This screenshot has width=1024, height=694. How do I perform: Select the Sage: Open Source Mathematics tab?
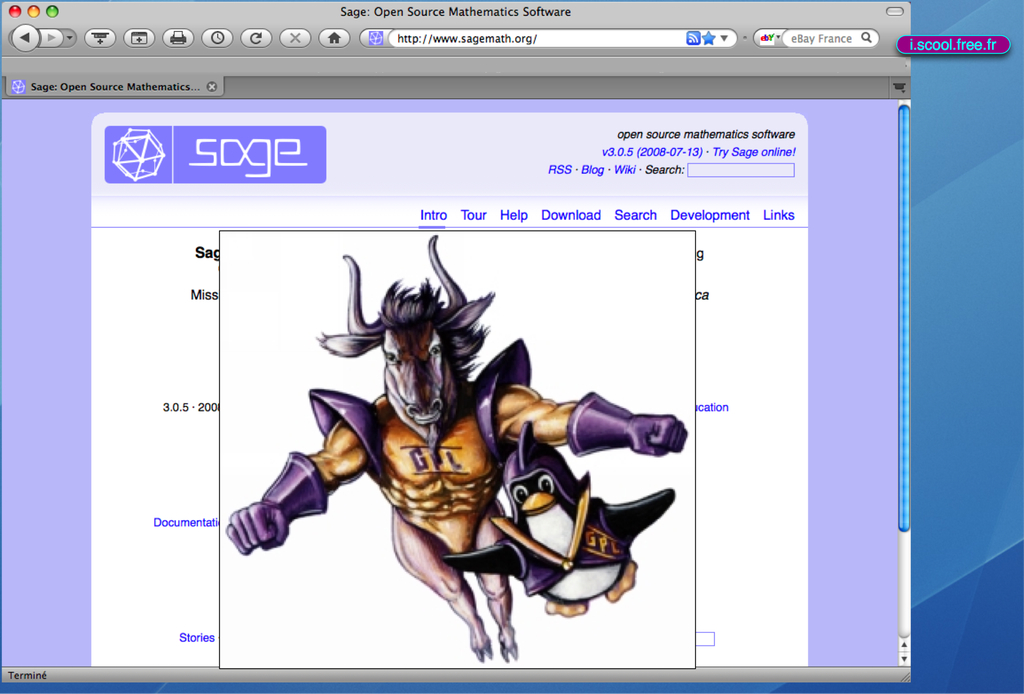[x=115, y=86]
